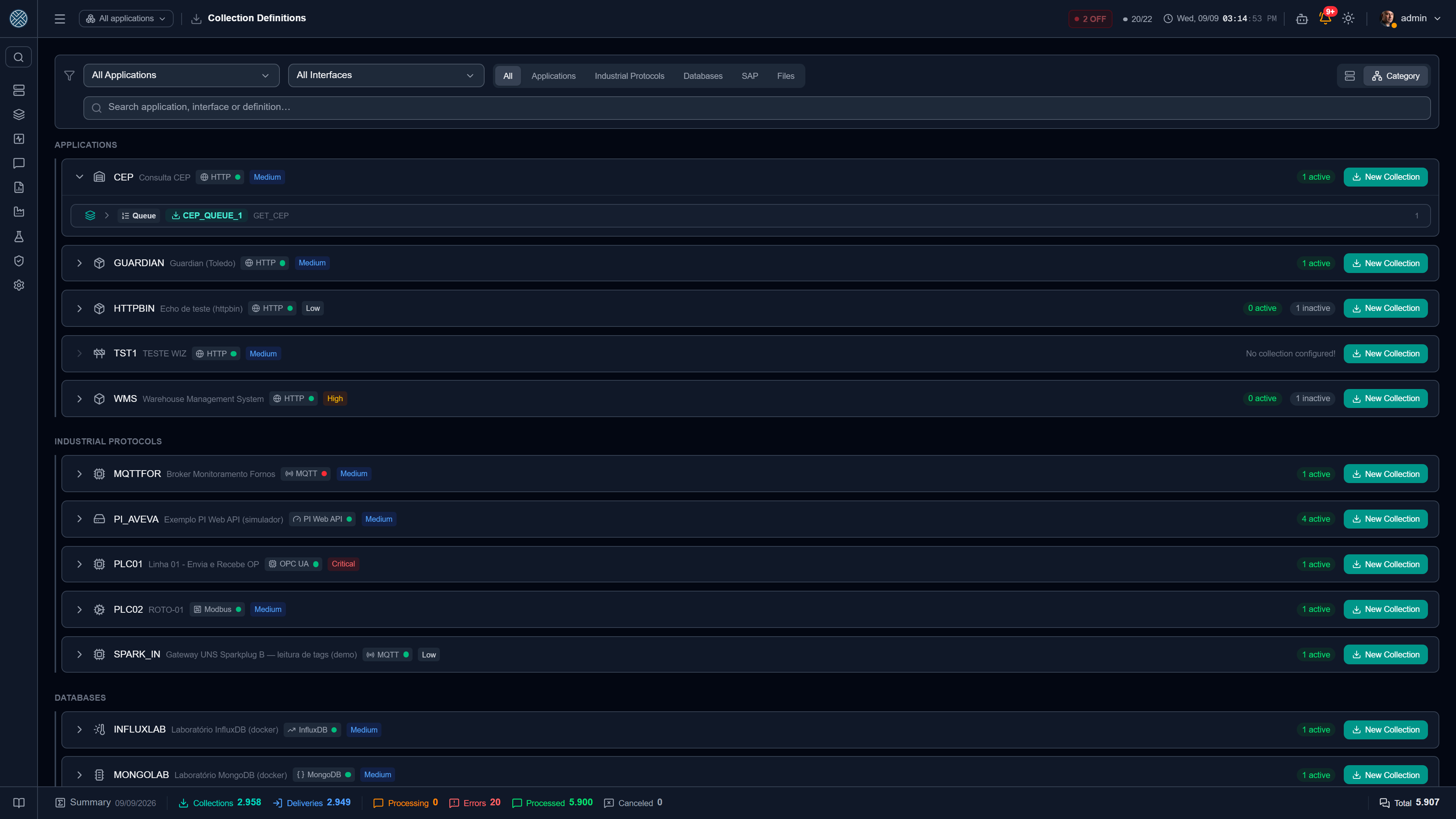Open the sidebar server list icon
Image resolution: width=1456 pixels, height=819 pixels.
[19, 91]
